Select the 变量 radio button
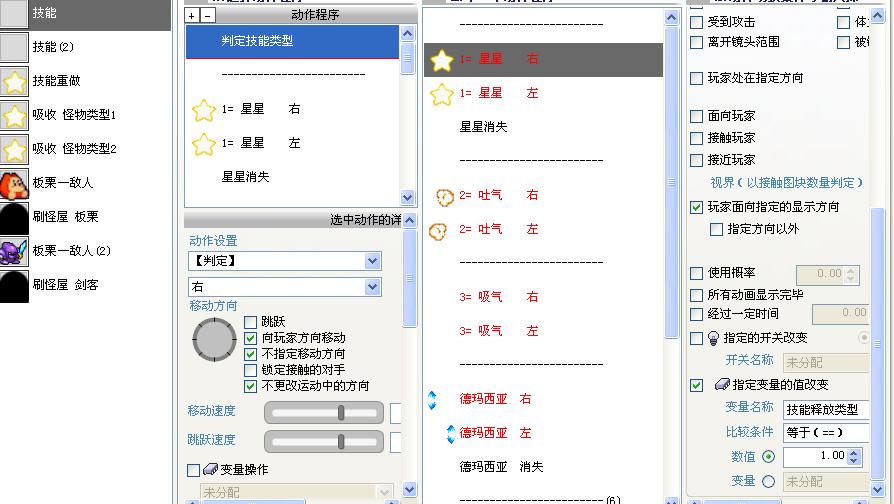The height and width of the screenshot is (504, 894). click(x=769, y=481)
